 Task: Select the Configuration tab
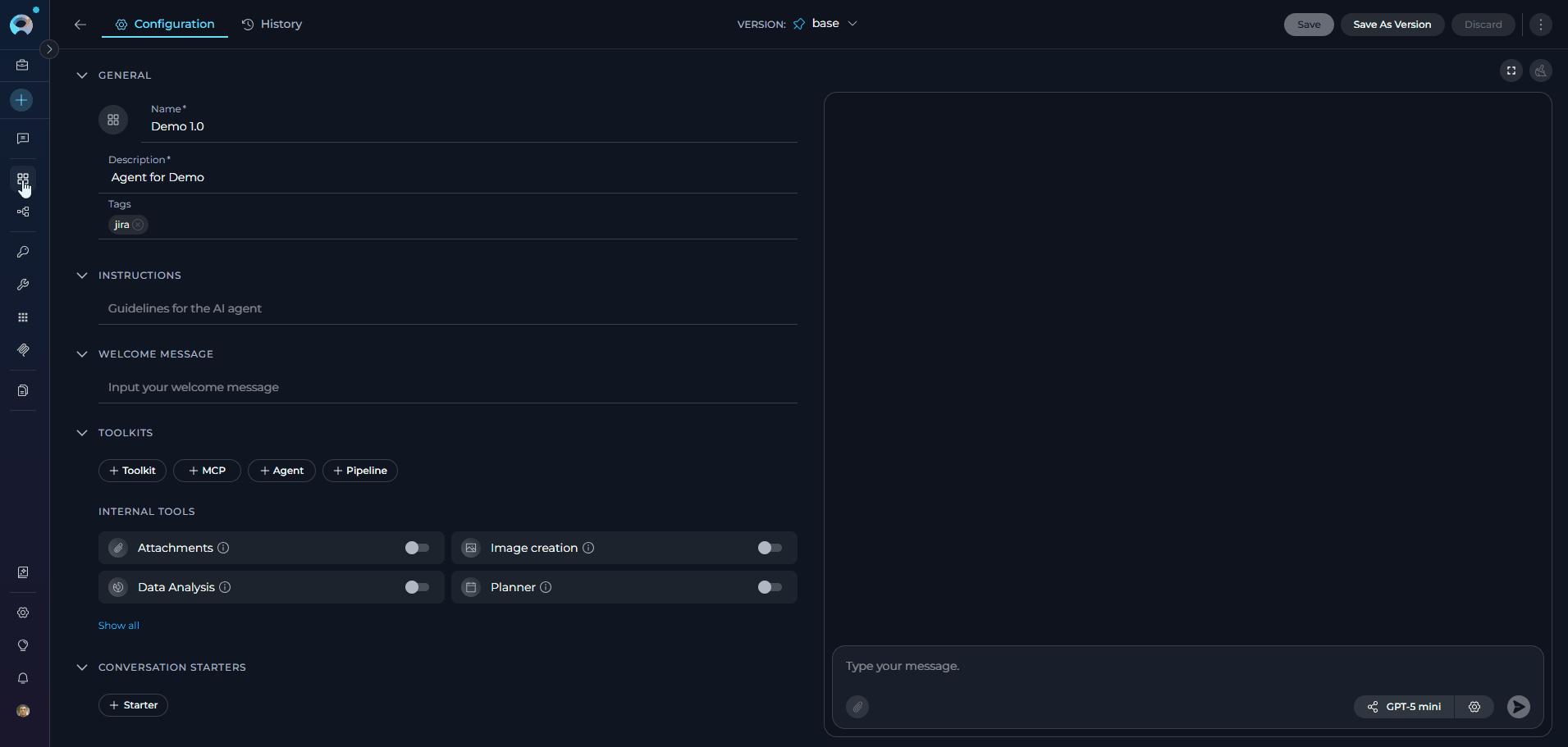point(165,25)
